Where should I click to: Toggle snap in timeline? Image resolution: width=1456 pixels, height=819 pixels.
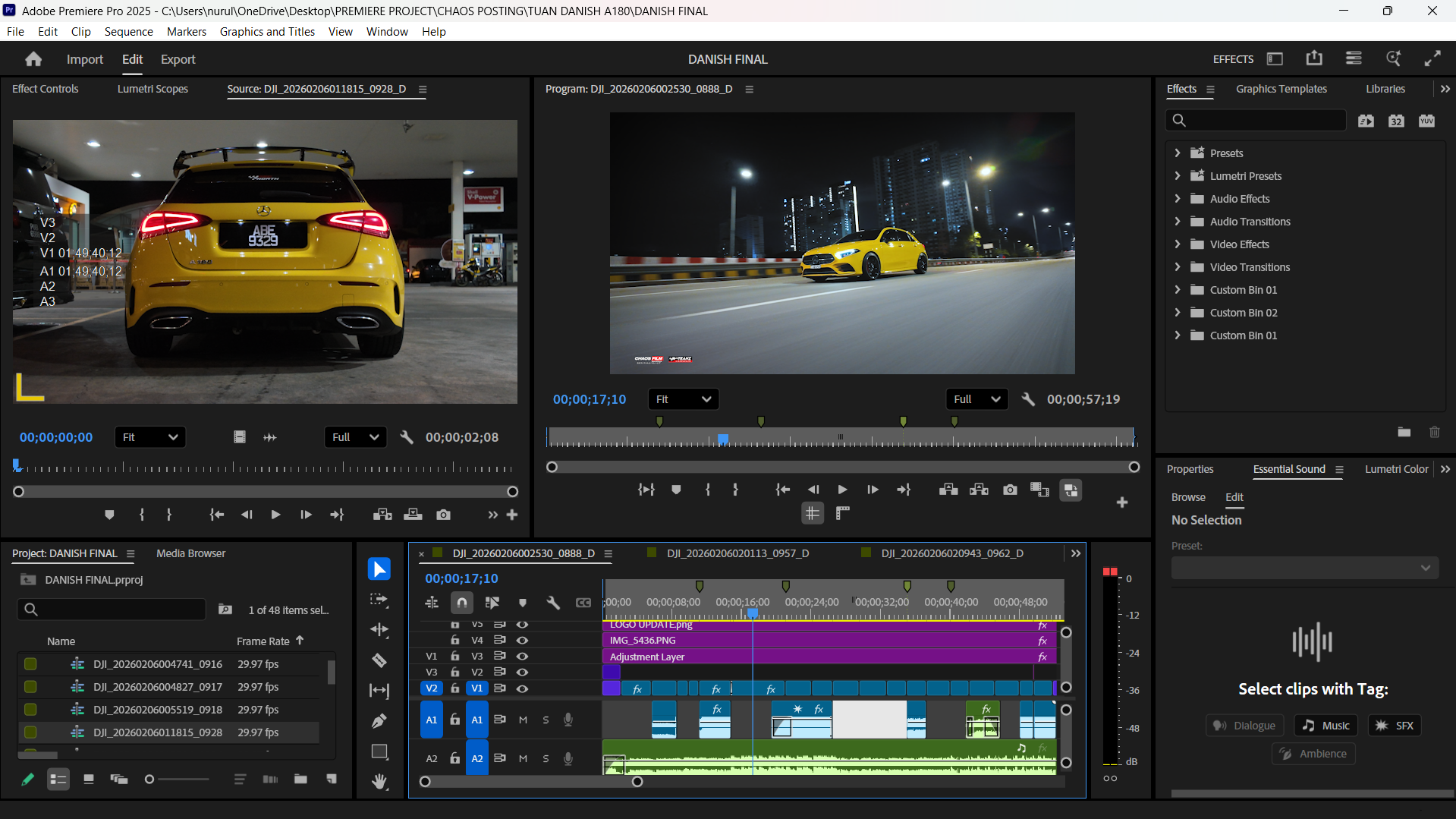[x=462, y=603]
